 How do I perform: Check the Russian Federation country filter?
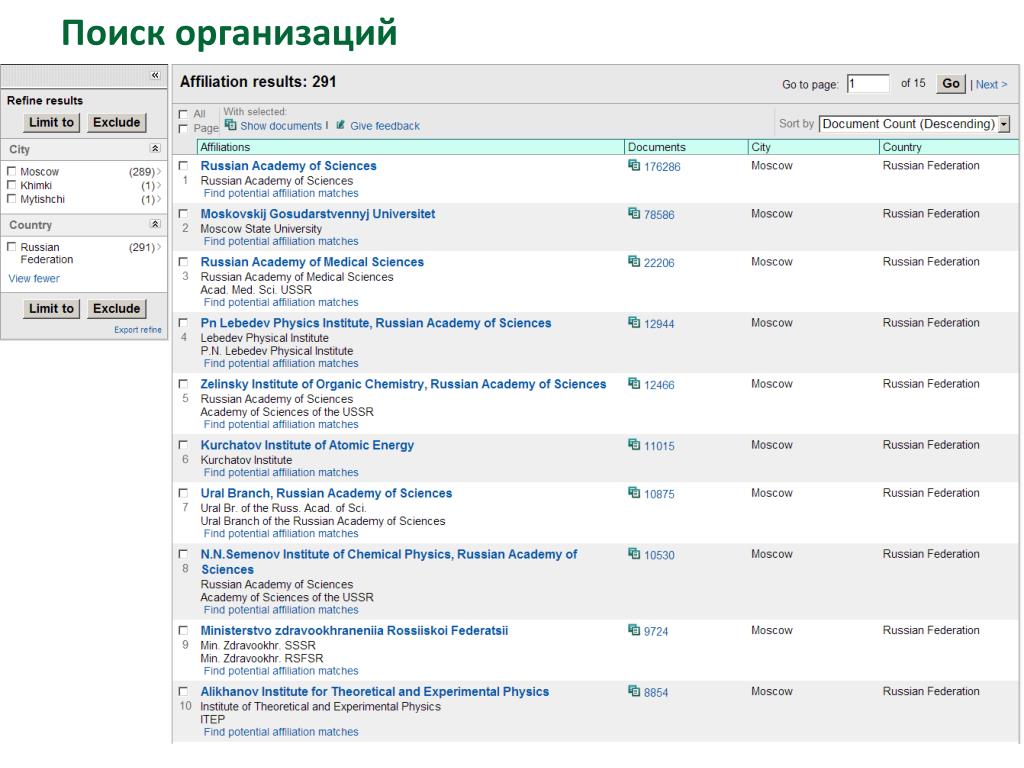(11, 247)
